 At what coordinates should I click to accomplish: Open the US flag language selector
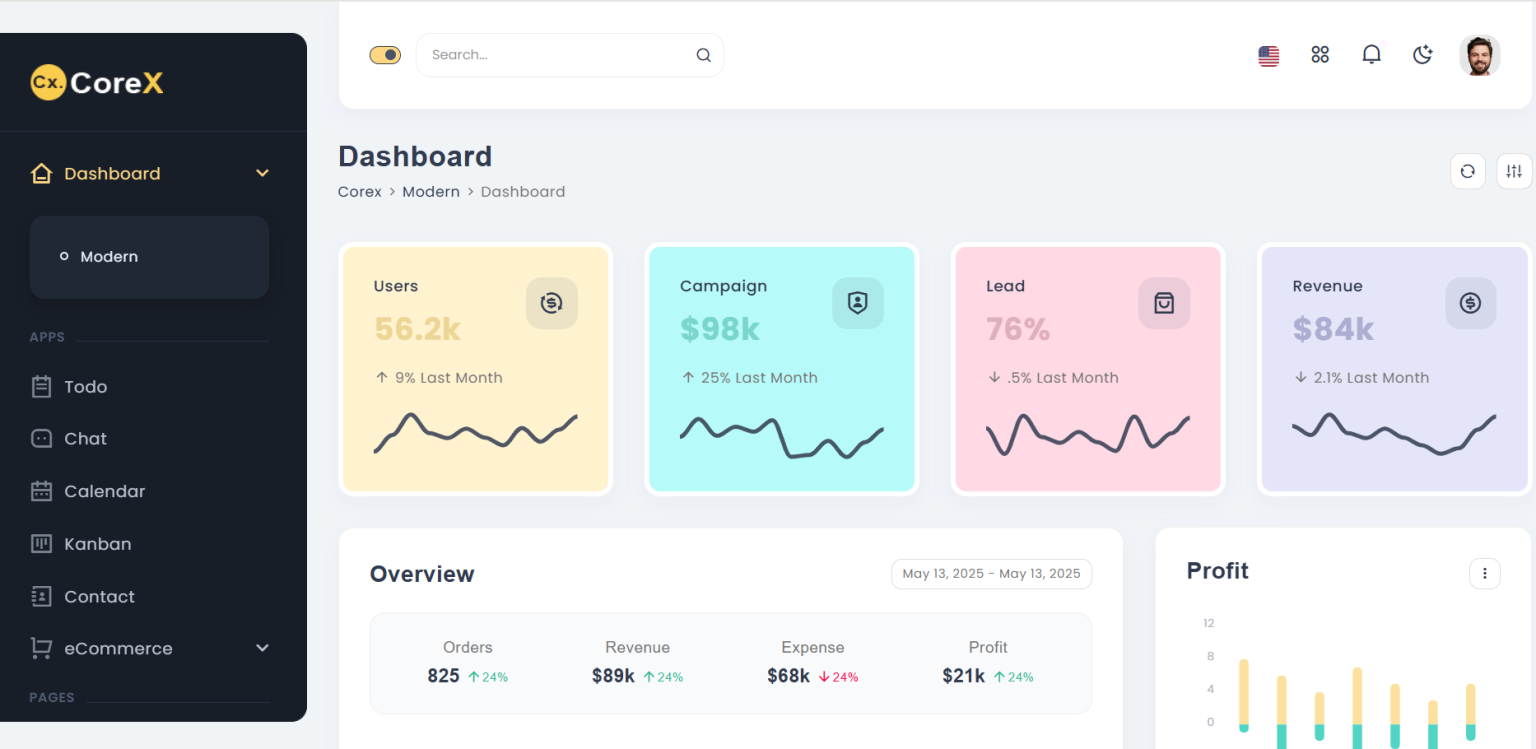(x=1268, y=55)
